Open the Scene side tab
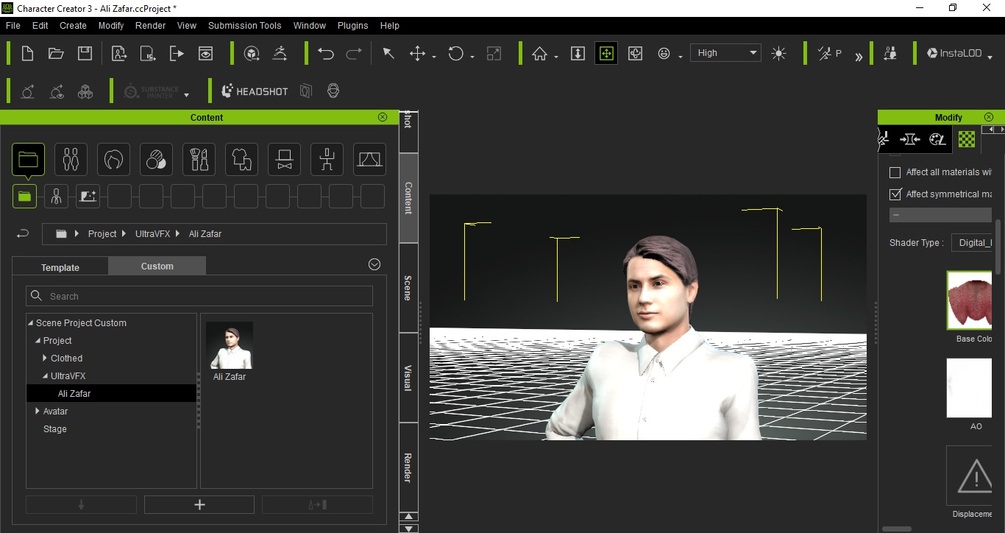The width and height of the screenshot is (1005, 533). tap(408, 288)
